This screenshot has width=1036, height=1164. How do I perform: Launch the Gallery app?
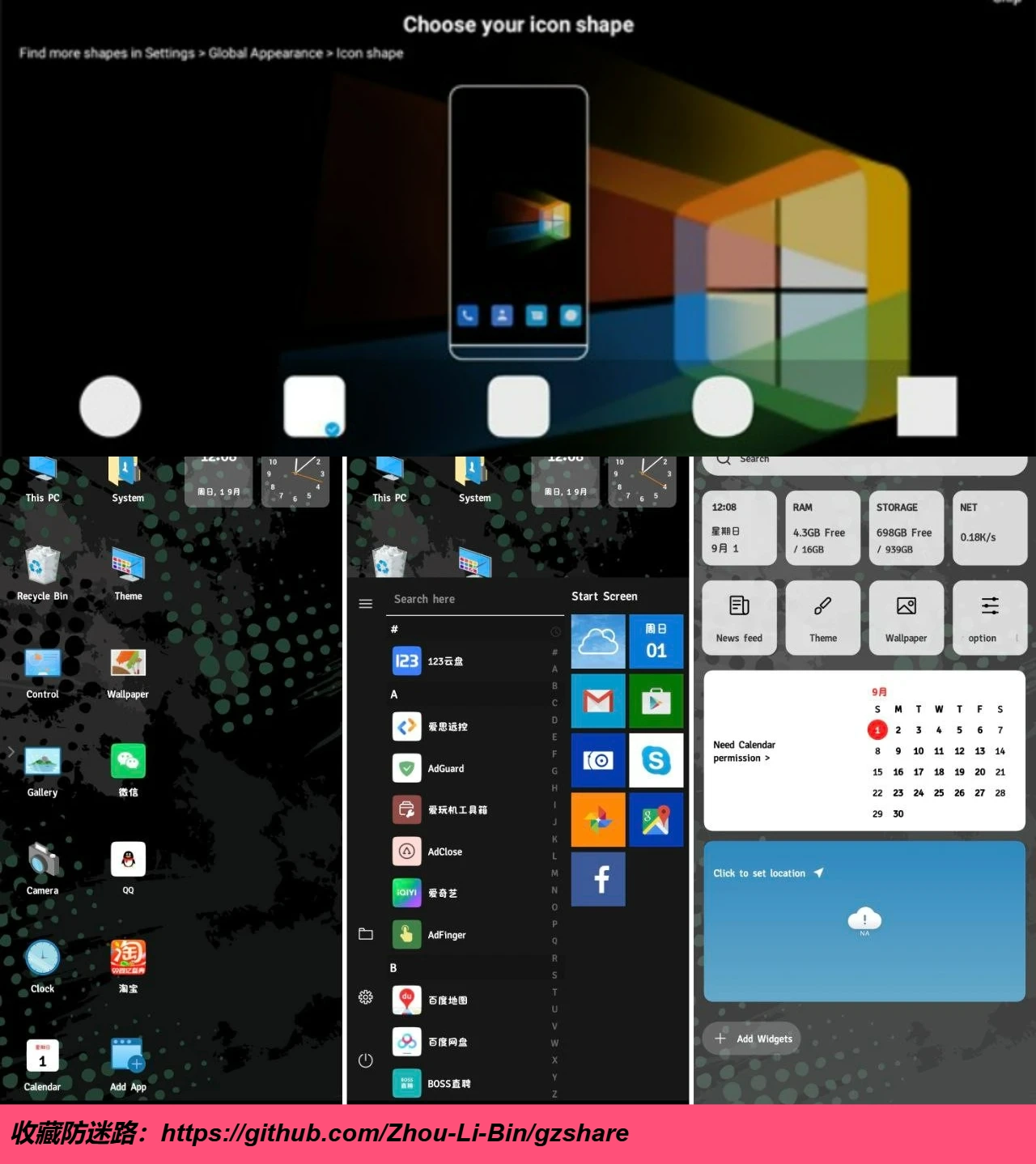coord(42,771)
